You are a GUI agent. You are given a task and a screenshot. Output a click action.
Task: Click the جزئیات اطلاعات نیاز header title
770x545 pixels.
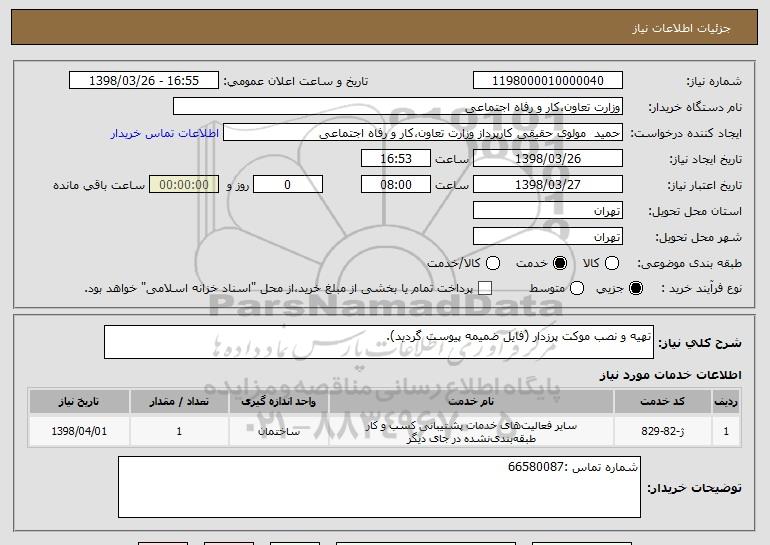pos(681,28)
